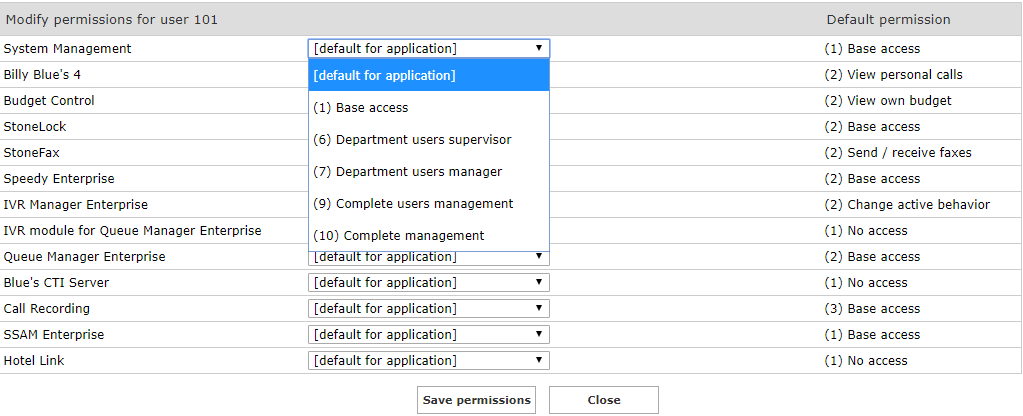Click the "Default permission" column header
Viewport: 1023px width, 416px height.
(x=888, y=19)
